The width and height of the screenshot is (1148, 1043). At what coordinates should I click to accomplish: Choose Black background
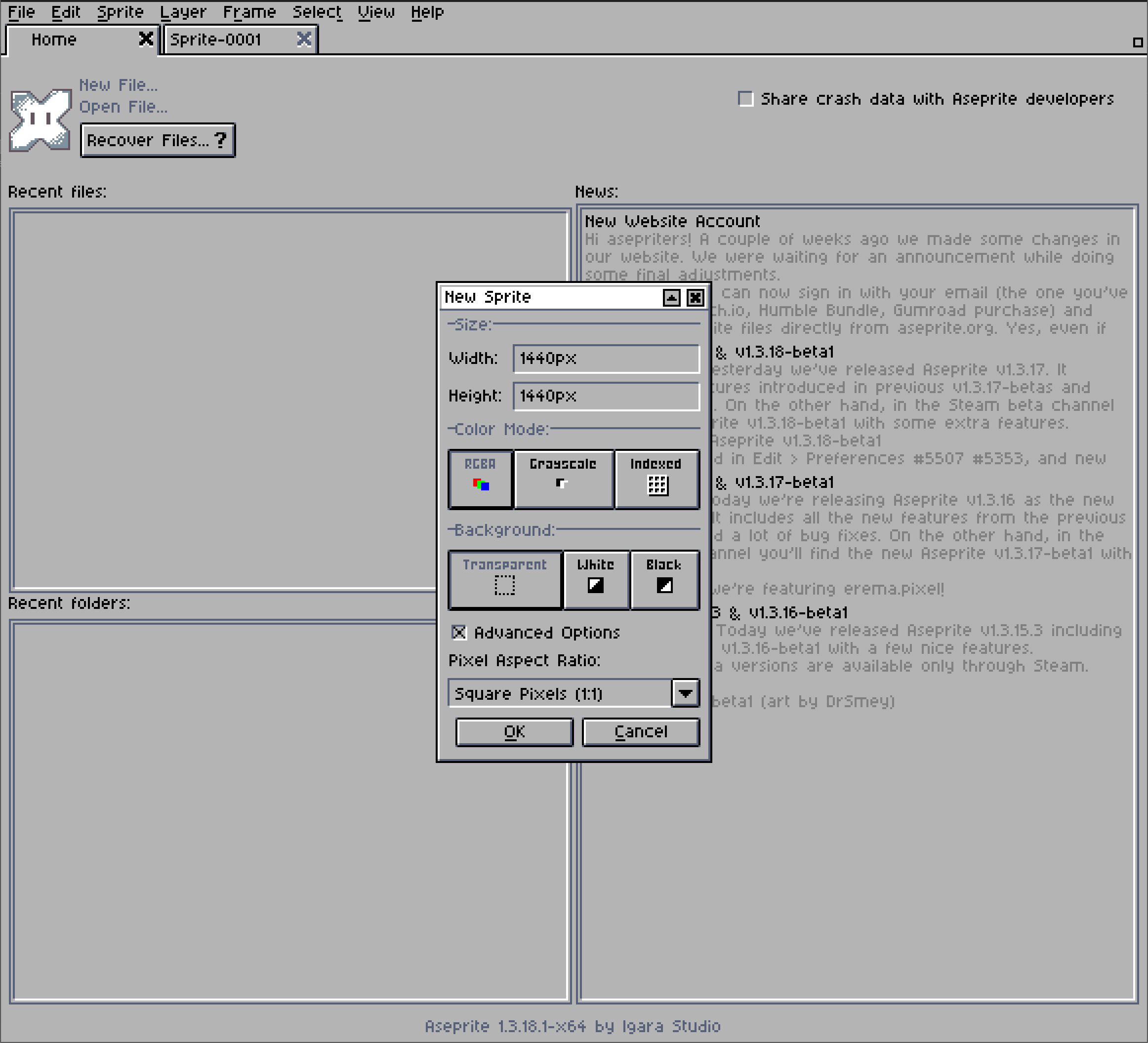[664, 580]
